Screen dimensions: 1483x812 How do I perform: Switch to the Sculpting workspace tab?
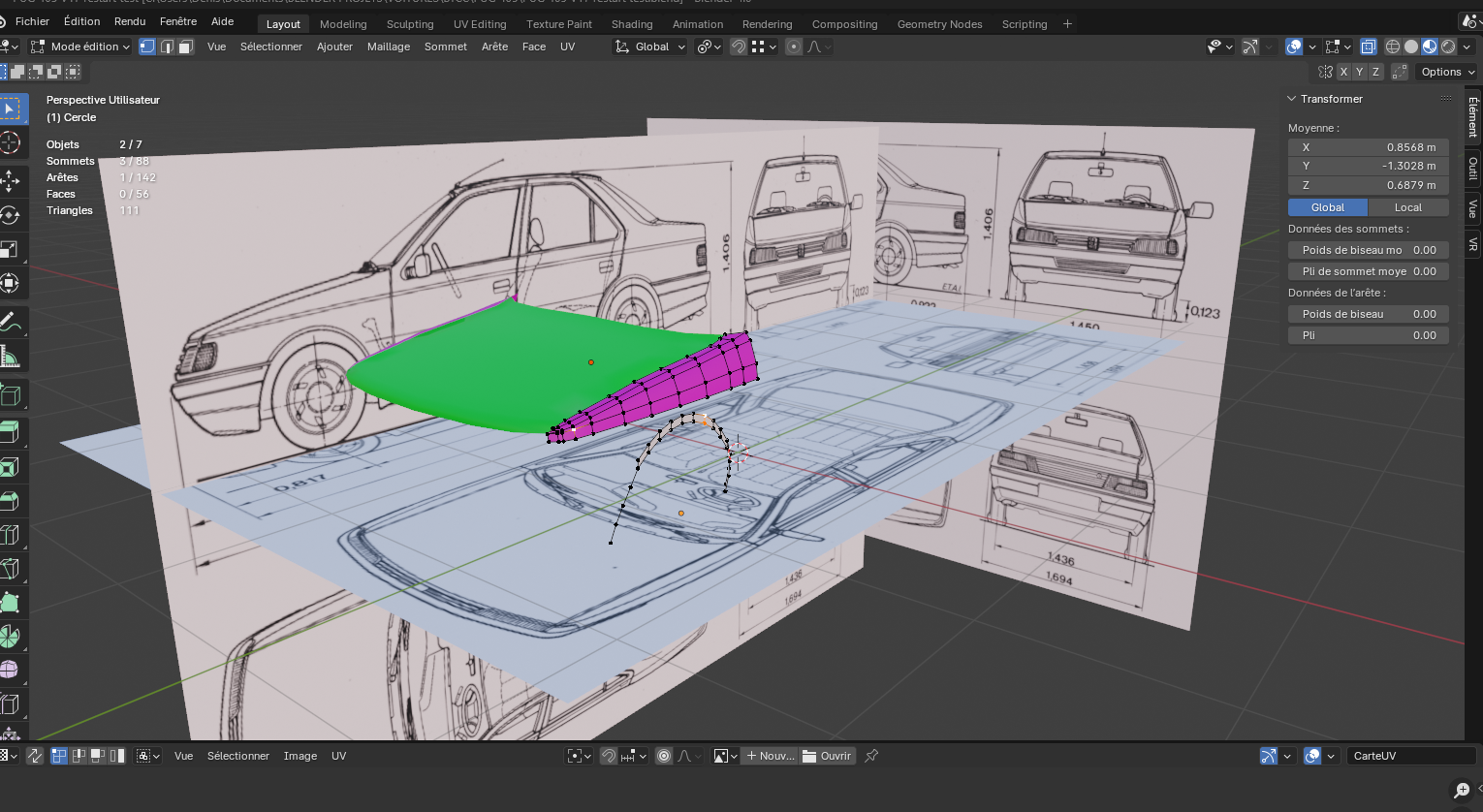(x=410, y=24)
